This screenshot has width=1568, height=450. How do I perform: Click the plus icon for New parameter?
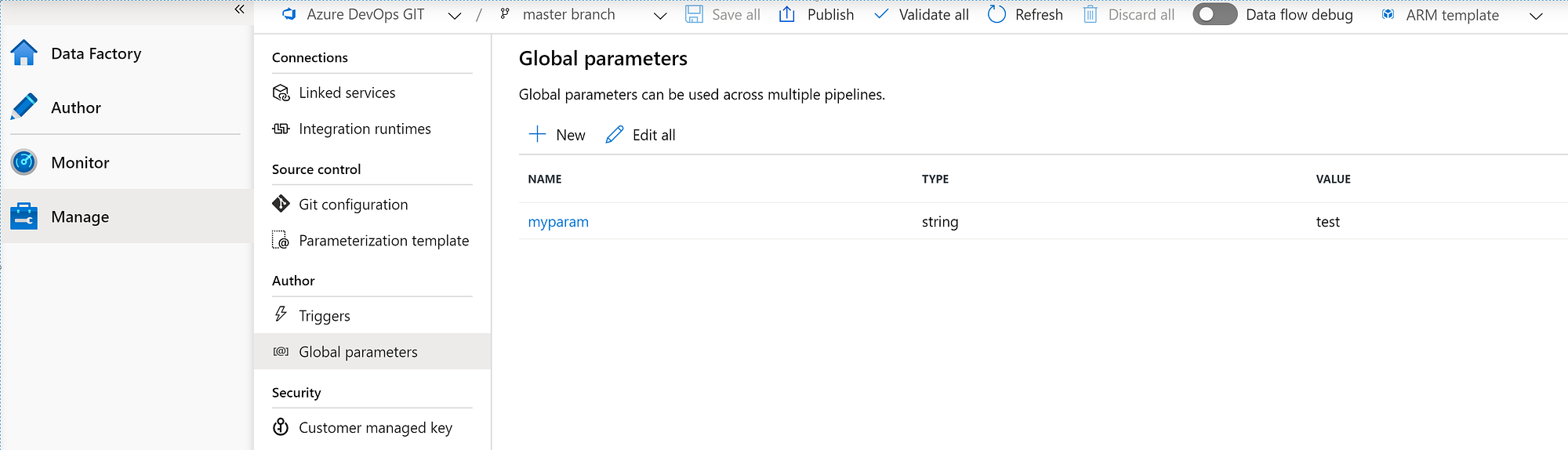[x=537, y=134]
